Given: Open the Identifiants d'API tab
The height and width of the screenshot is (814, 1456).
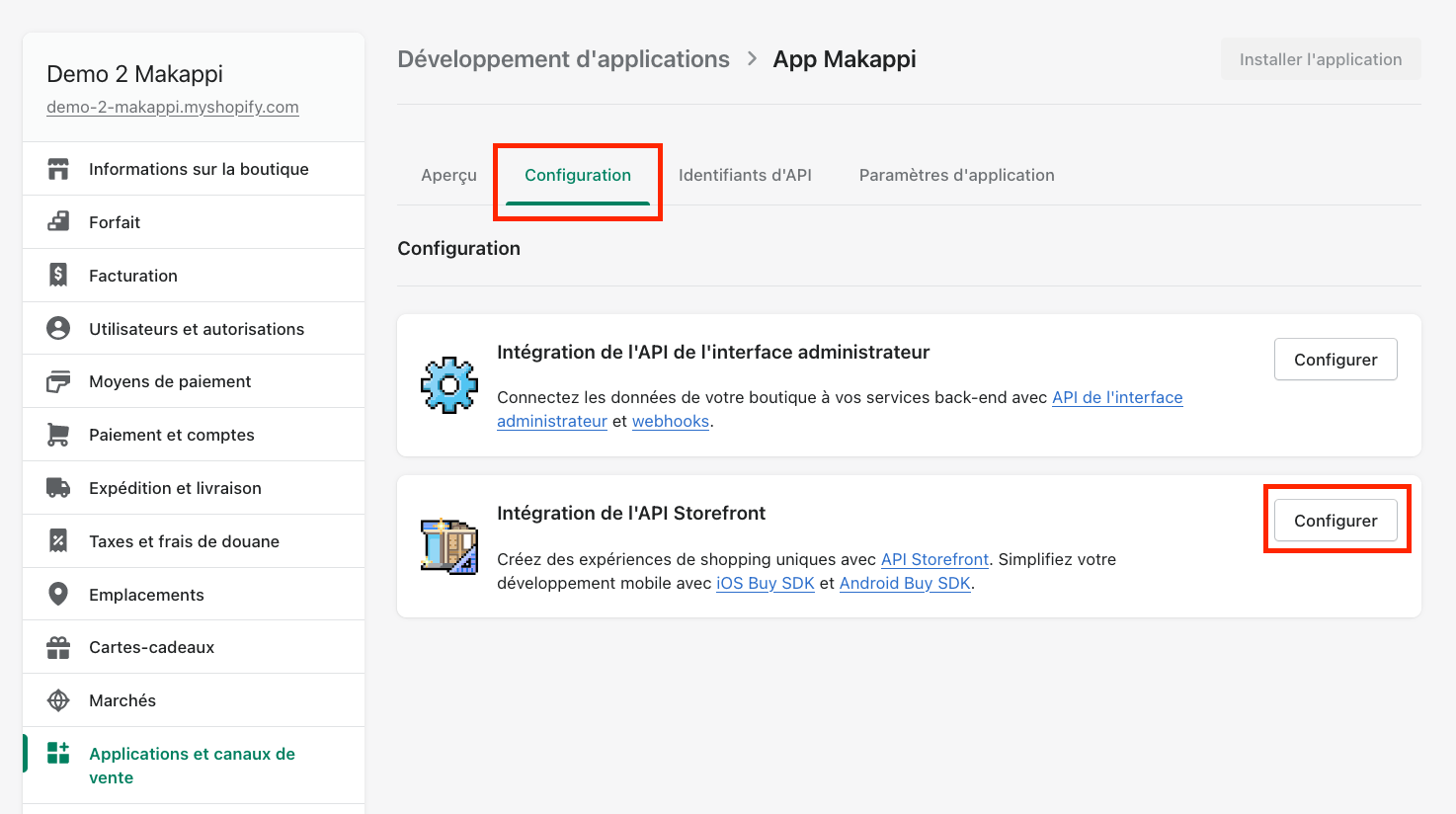Looking at the screenshot, I should [745, 175].
